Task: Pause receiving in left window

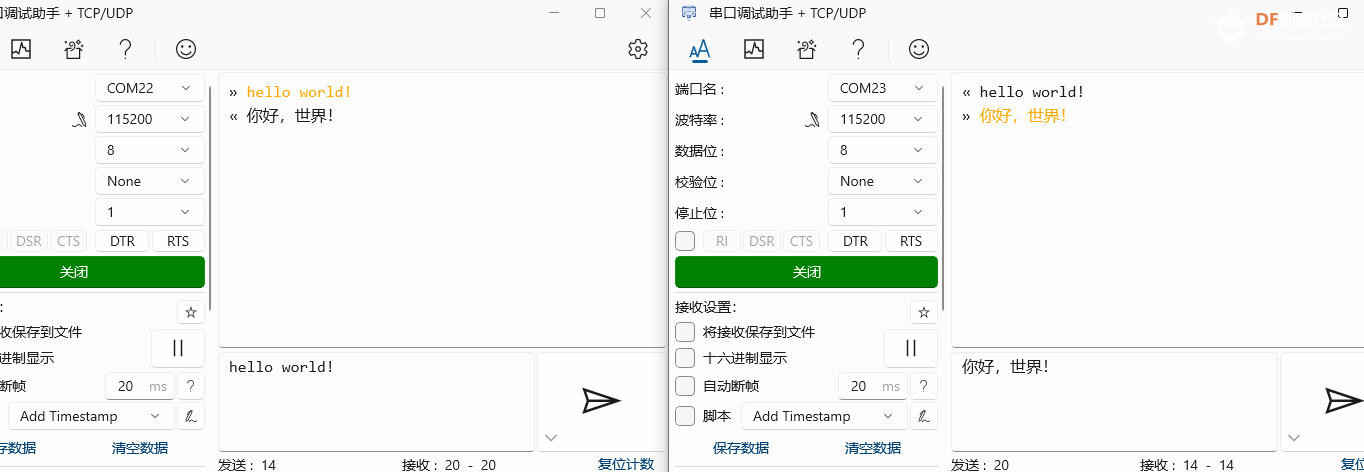Action: coord(178,348)
